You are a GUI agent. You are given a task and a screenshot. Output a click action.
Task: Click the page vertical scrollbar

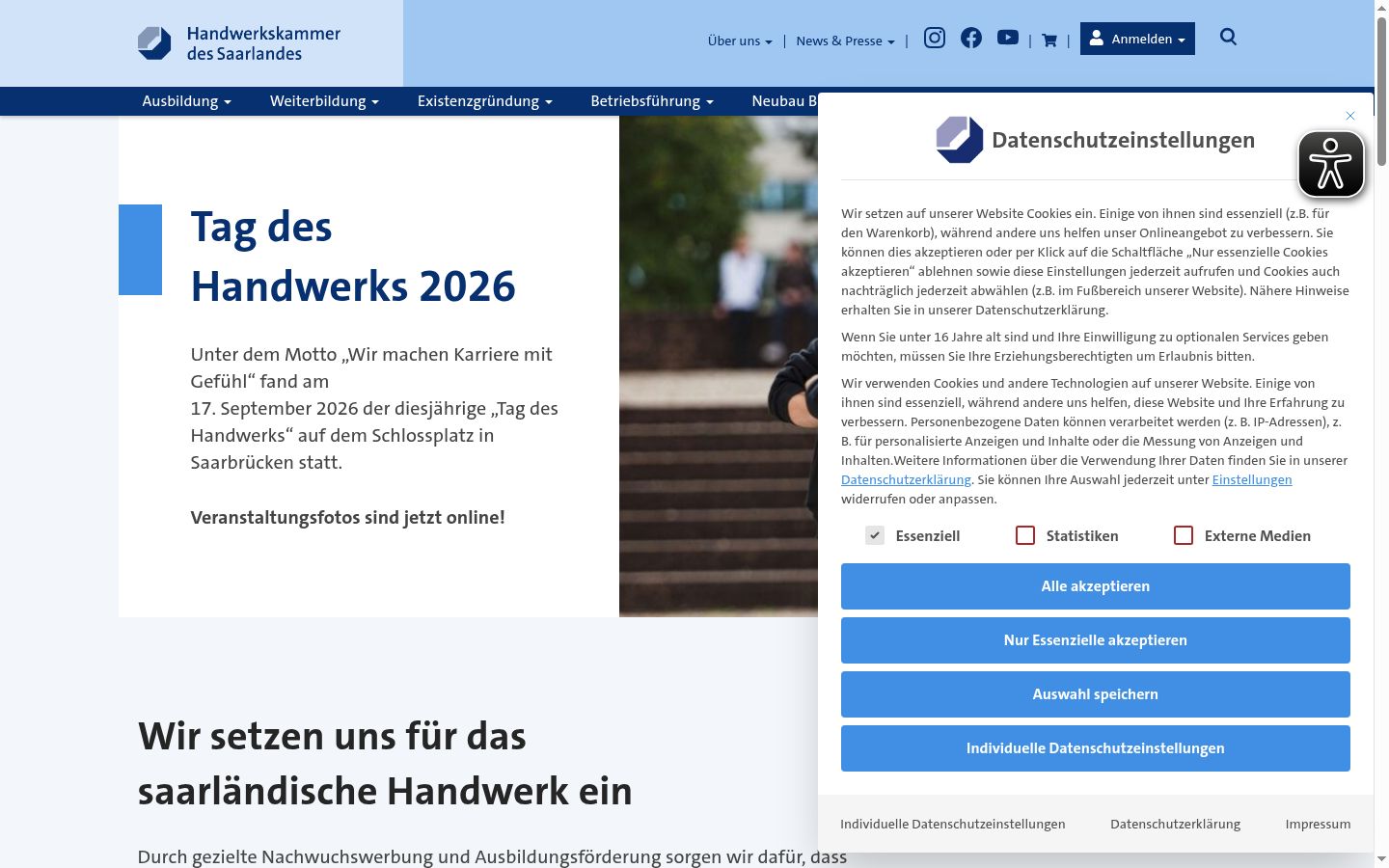coord(1381,434)
